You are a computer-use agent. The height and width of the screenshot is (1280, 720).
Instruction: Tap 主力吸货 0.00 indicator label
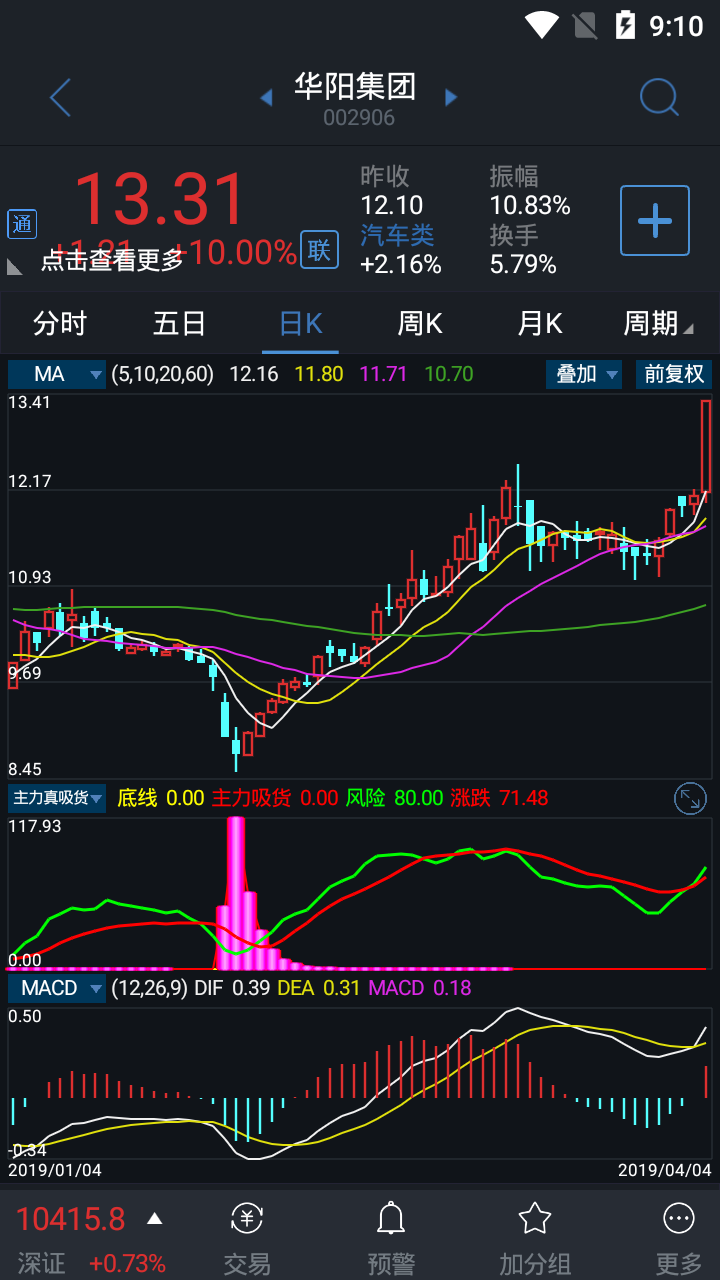(x=275, y=798)
